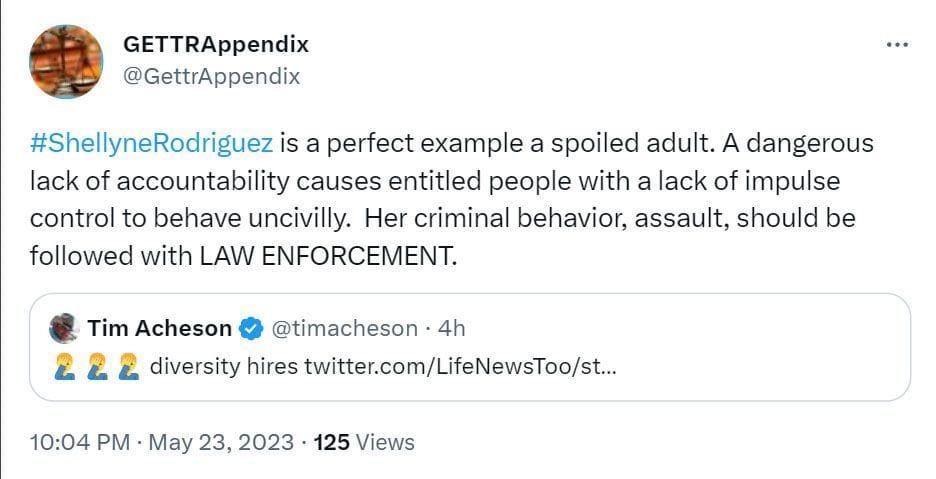Viewport: 936px width, 479px height.
Task: Click the last facepalm emoji
Action: tap(127, 366)
